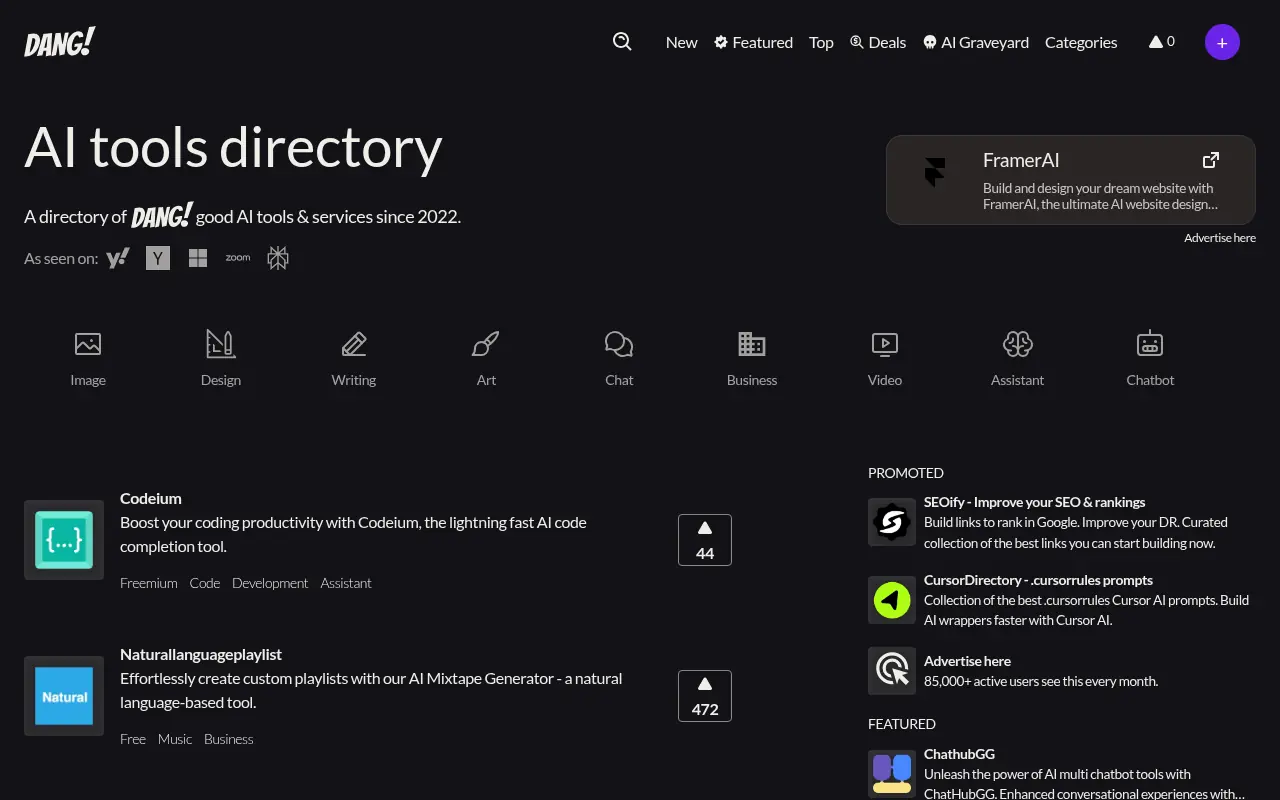Screen dimensions: 1280x800
Task: Select the Design category icon
Action: pyautogui.click(x=220, y=345)
